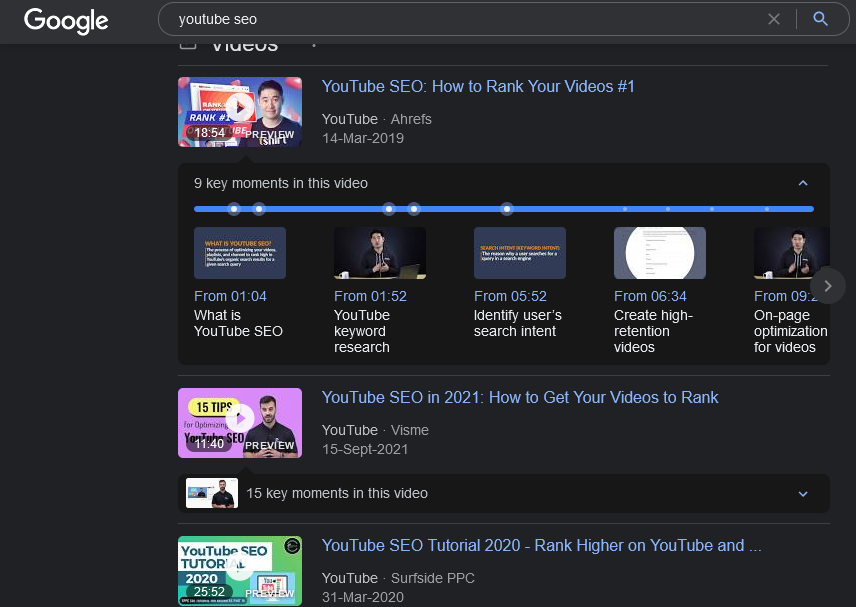The height and width of the screenshot is (607, 856).
Task: Click the 'Visme' channel name
Action: click(409, 430)
